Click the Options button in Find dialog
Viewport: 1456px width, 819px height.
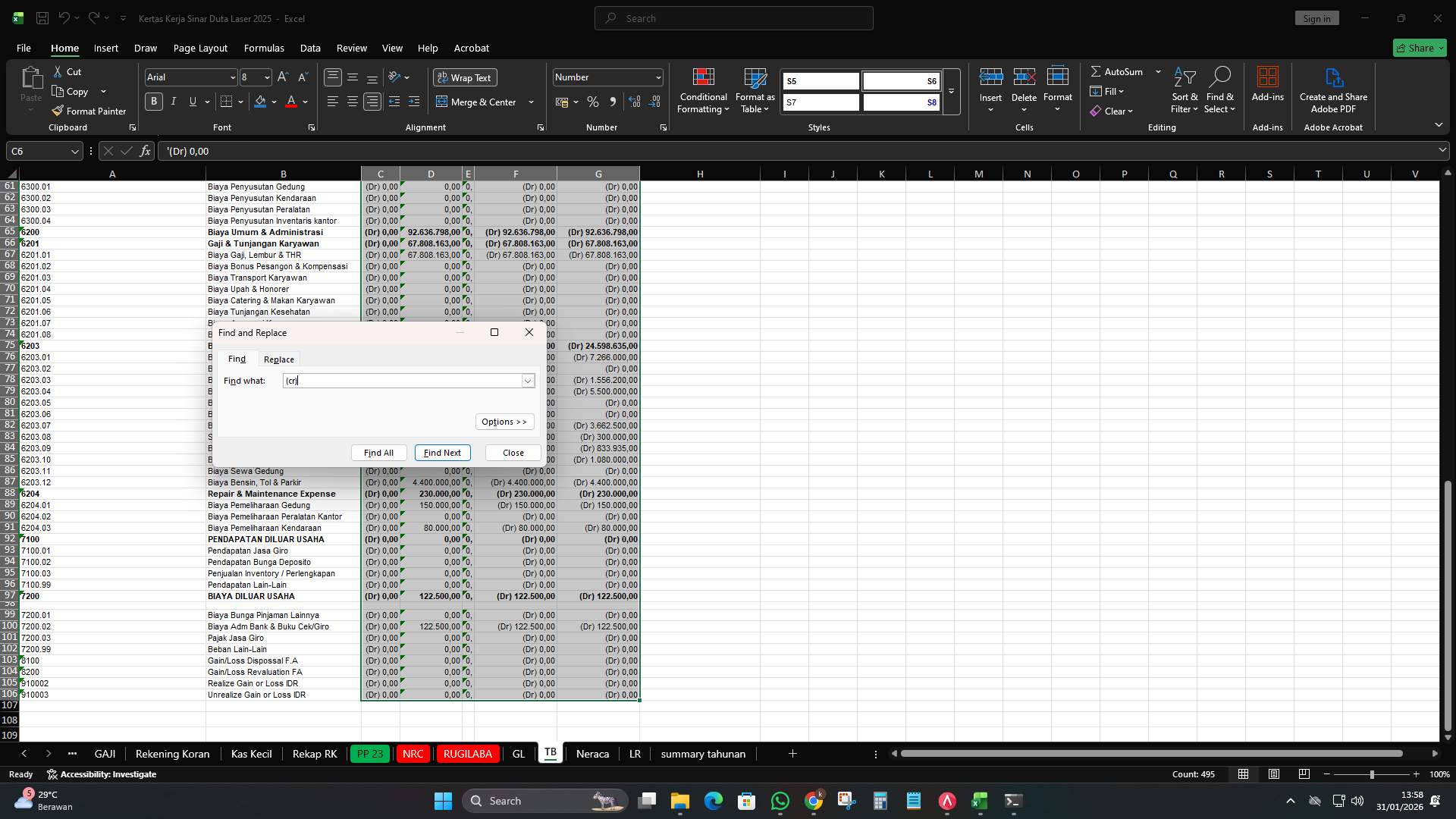pos(504,421)
